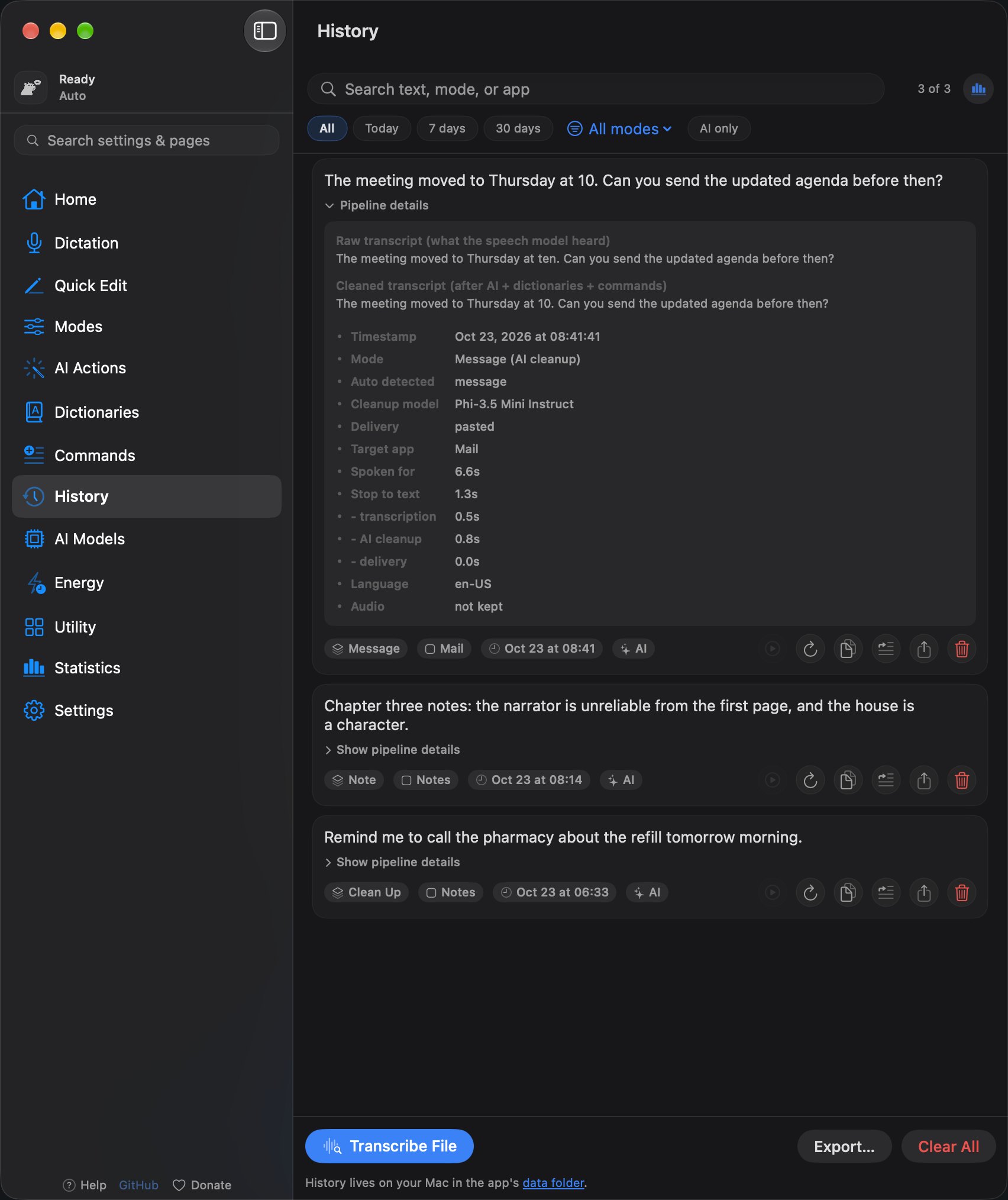Re-run the 'meeting moved to Thursday' entry
The width and height of the screenshot is (1008, 1200).
tap(810, 649)
